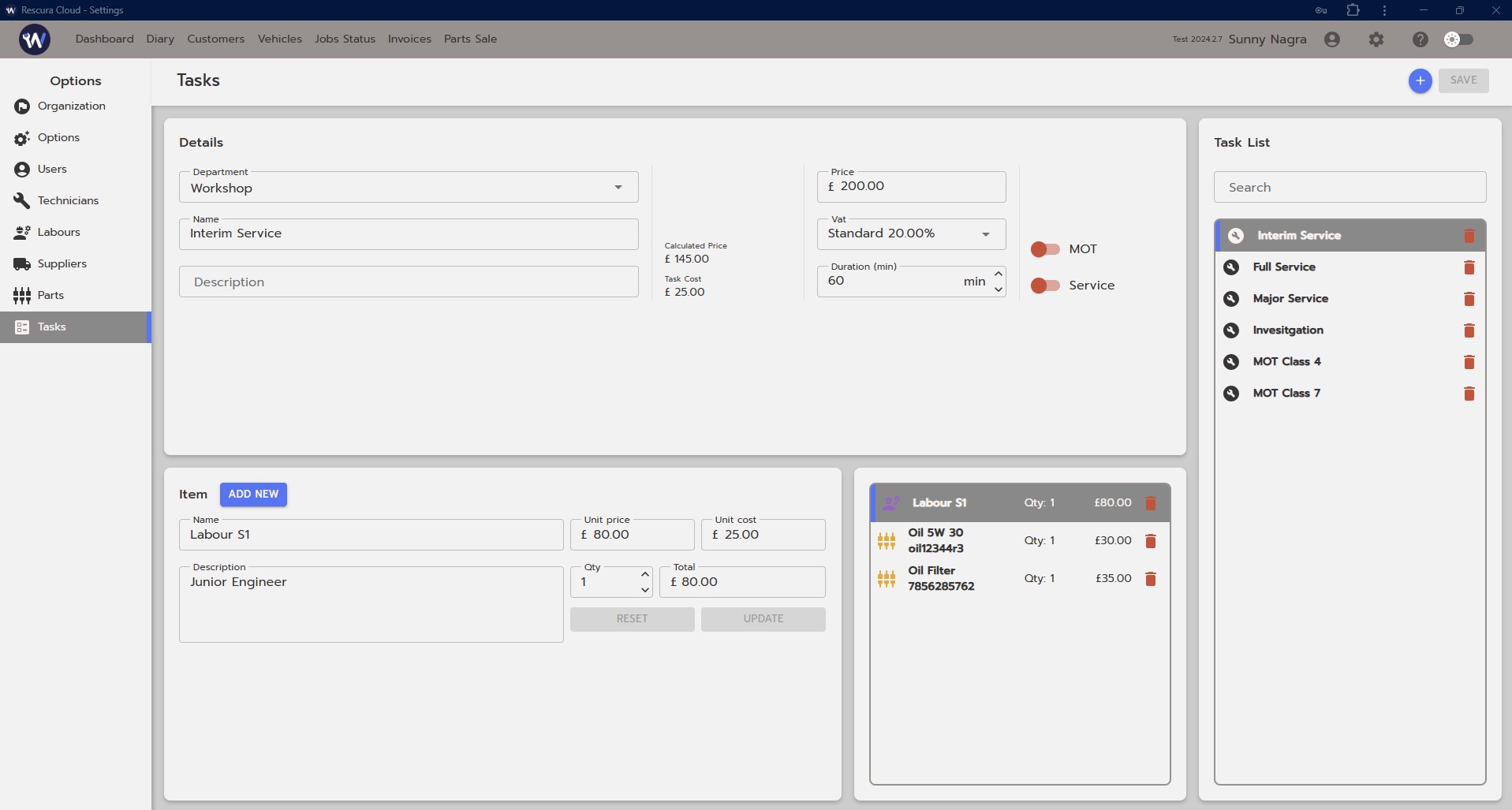Open the Jobs Status page
1512x810 pixels.
345,39
